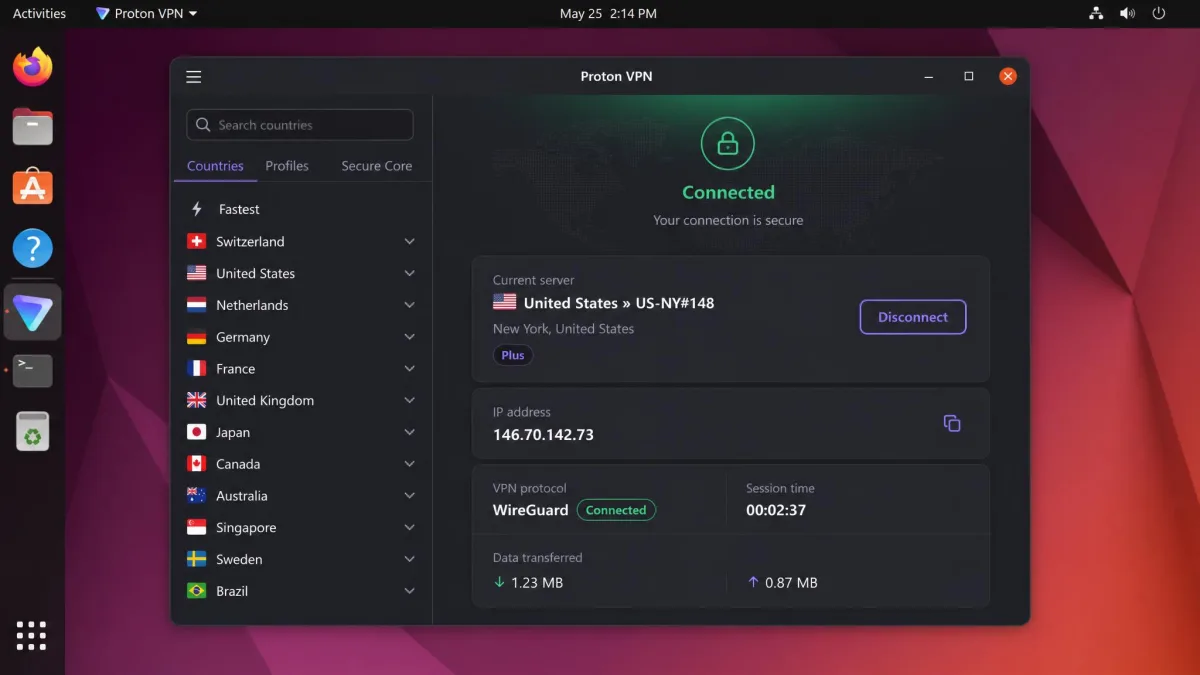Screen dimensions: 1200x675
Task: Click in the Search countries field
Action: pos(300,125)
